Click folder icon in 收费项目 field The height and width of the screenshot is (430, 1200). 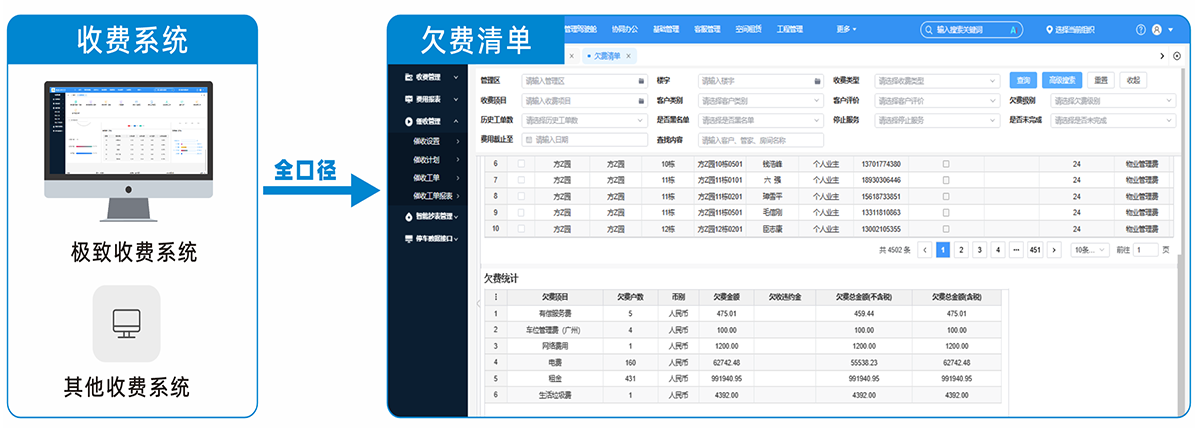click(x=640, y=100)
